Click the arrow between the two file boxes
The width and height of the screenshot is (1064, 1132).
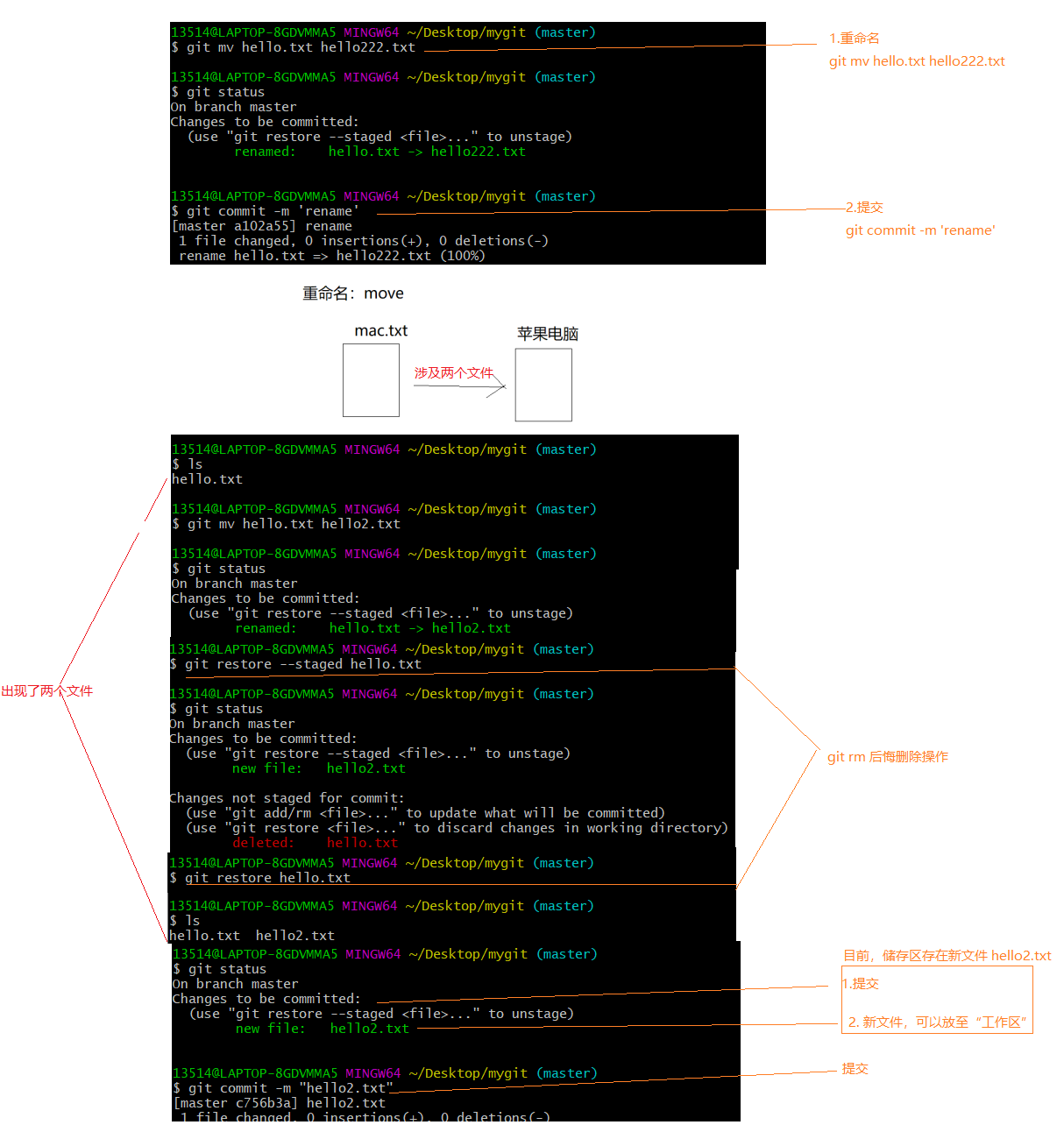[x=459, y=386]
